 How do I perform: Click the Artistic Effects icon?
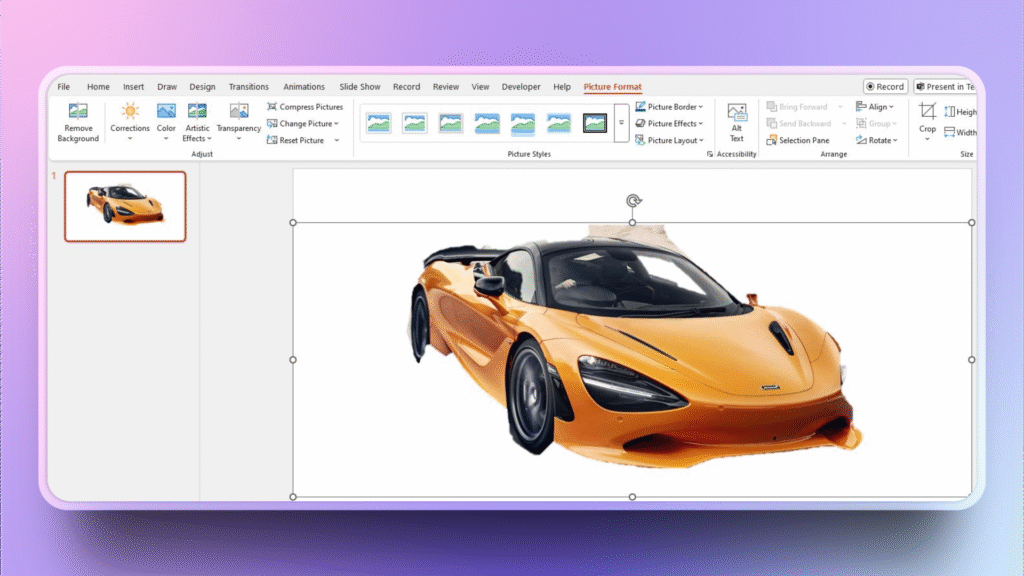197,112
